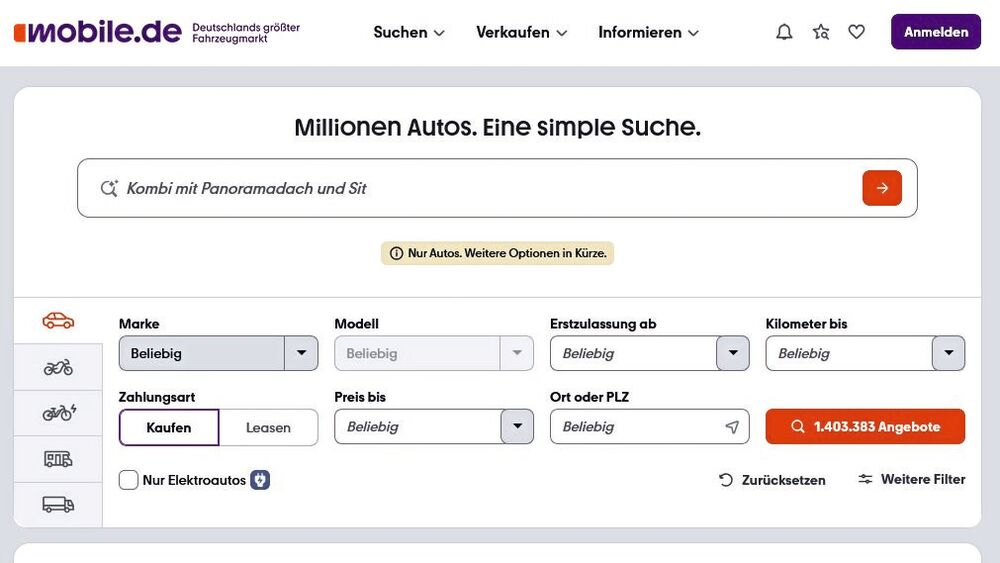Viewport: 1000px width, 563px height.
Task: Open saved searches star icon
Action: coord(821,32)
